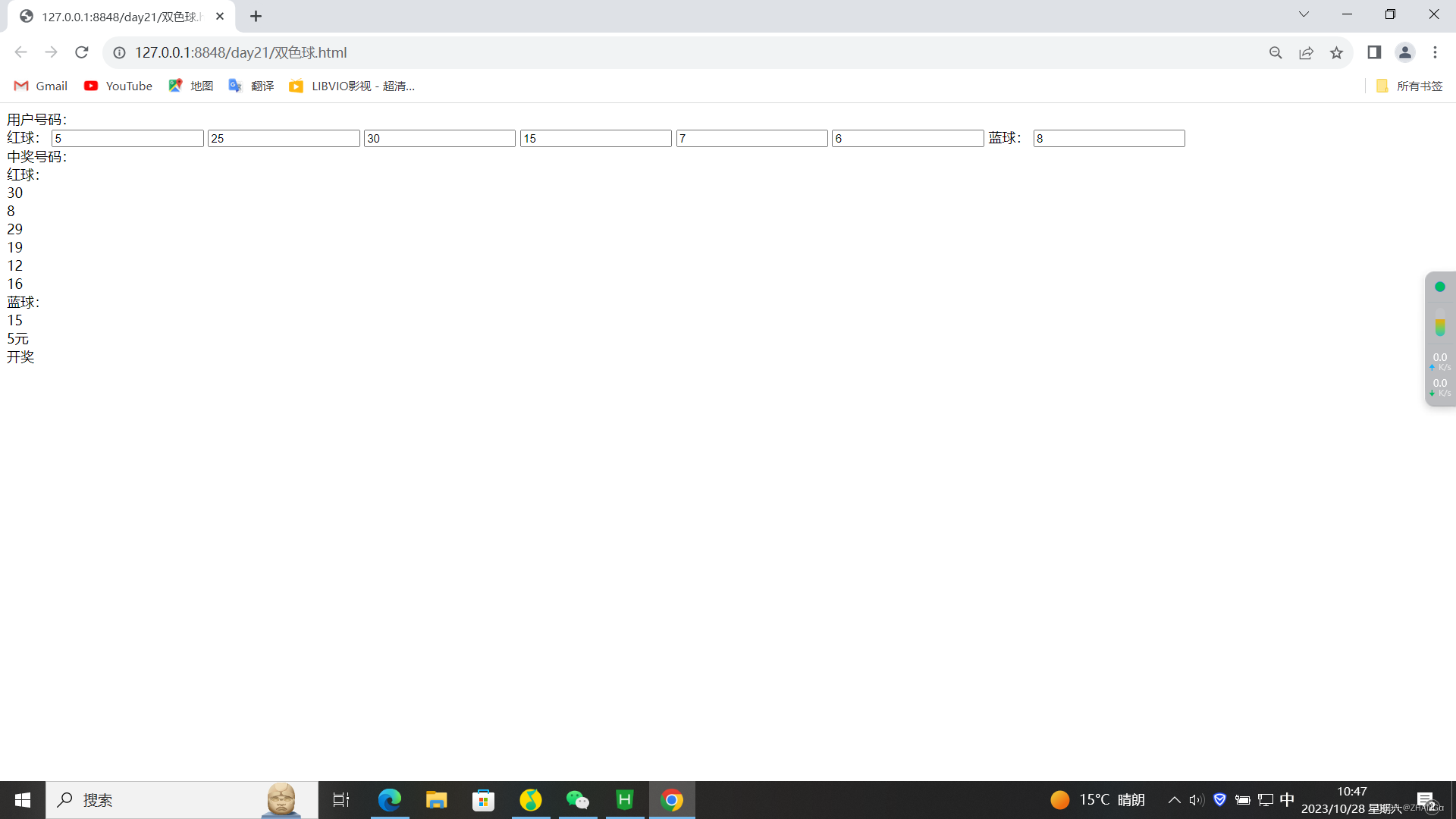Image resolution: width=1456 pixels, height=819 pixels.
Task: Click the browser favorites/bookmark star icon
Action: [1337, 52]
